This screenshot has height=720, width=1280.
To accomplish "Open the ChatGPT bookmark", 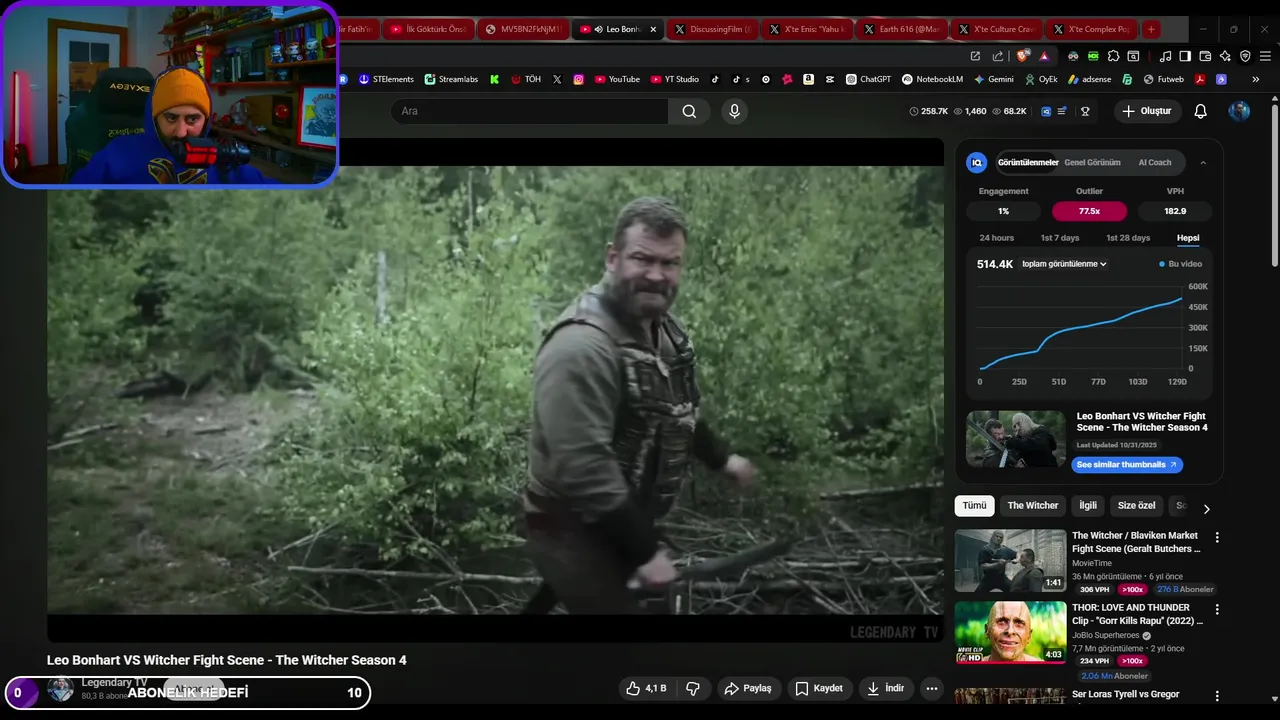I will click(x=868, y=79).
